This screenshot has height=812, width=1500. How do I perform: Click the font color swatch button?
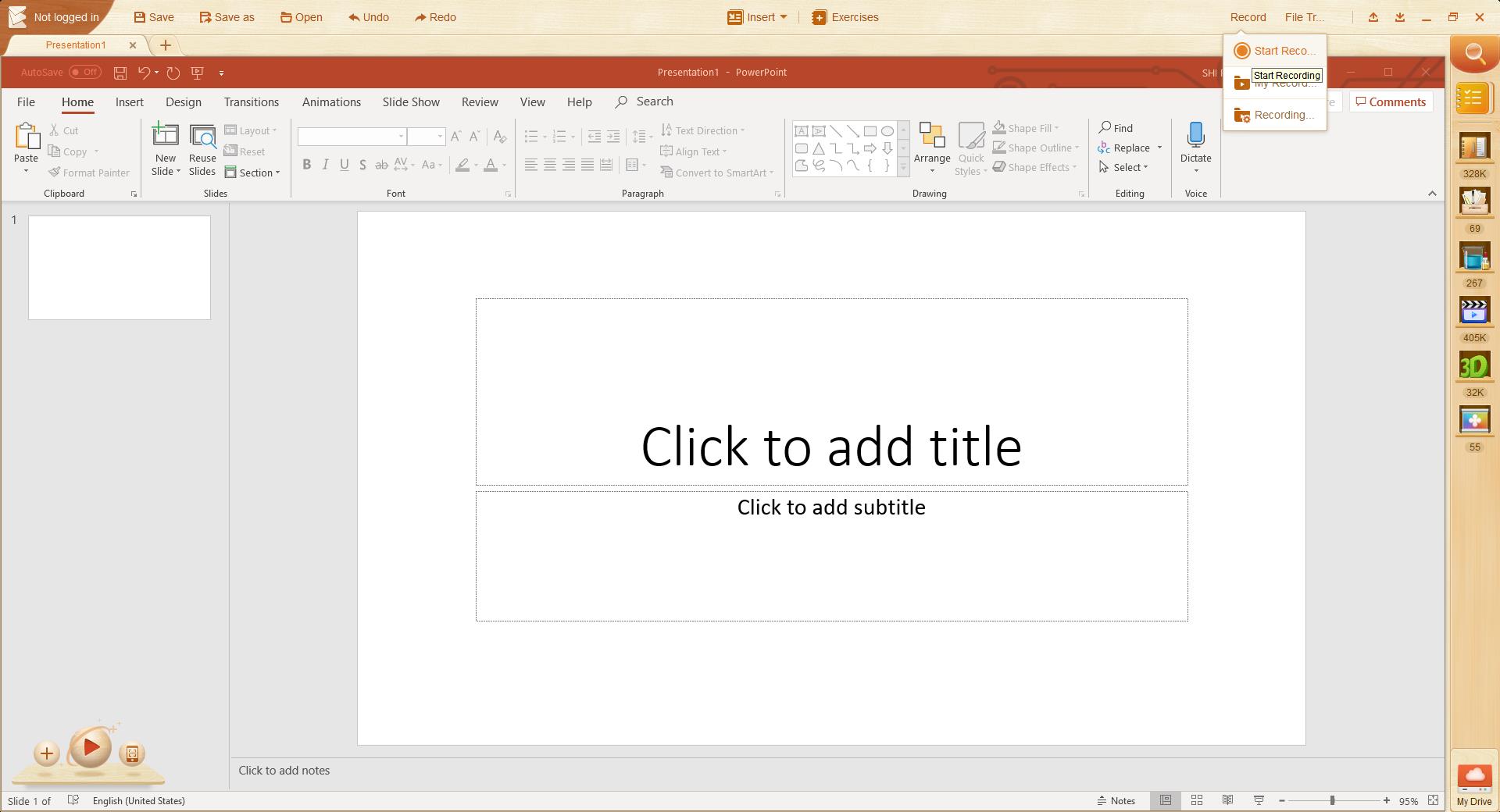491,165
